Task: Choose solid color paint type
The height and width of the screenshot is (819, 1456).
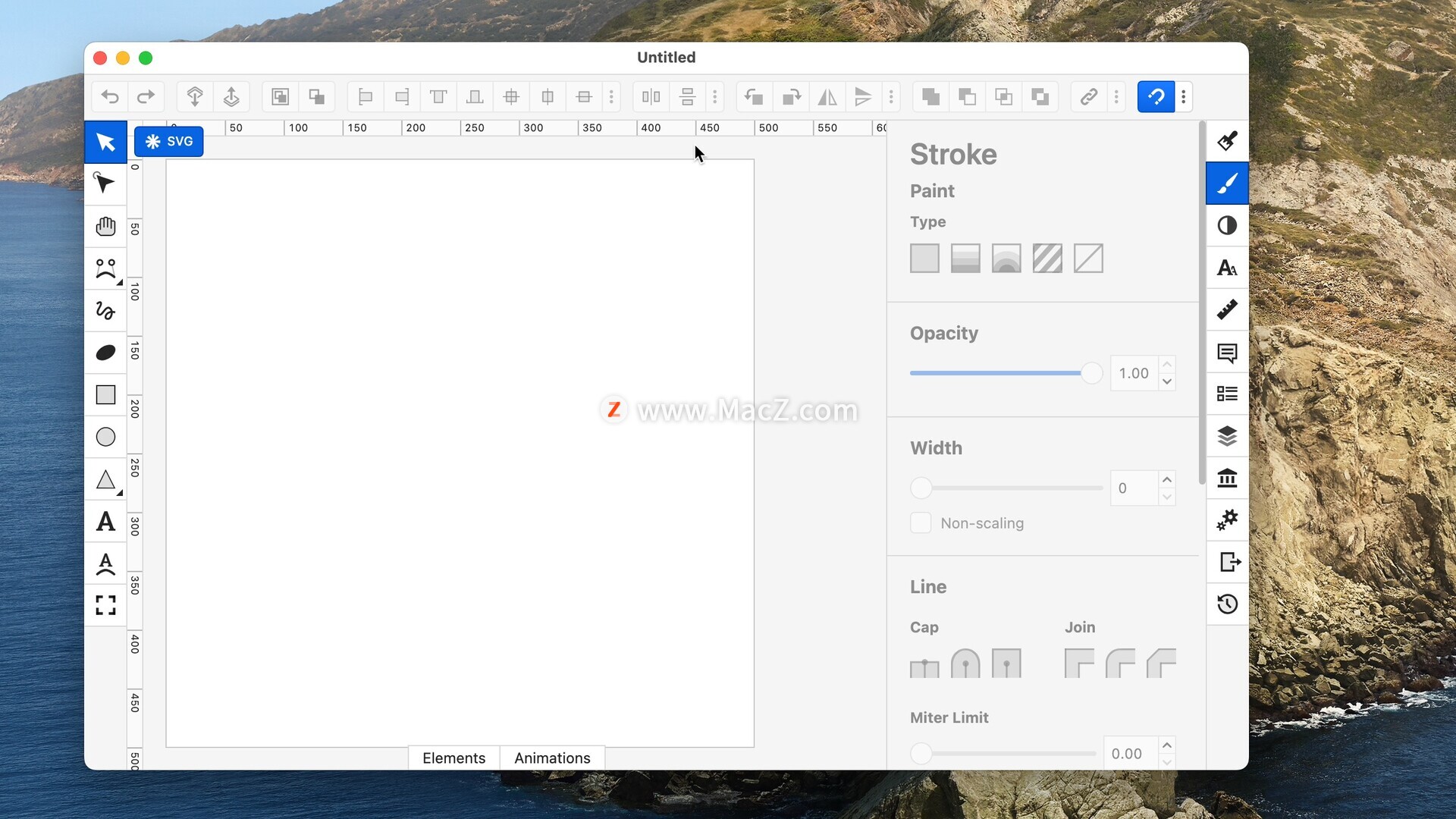Action: click(924, 259)
